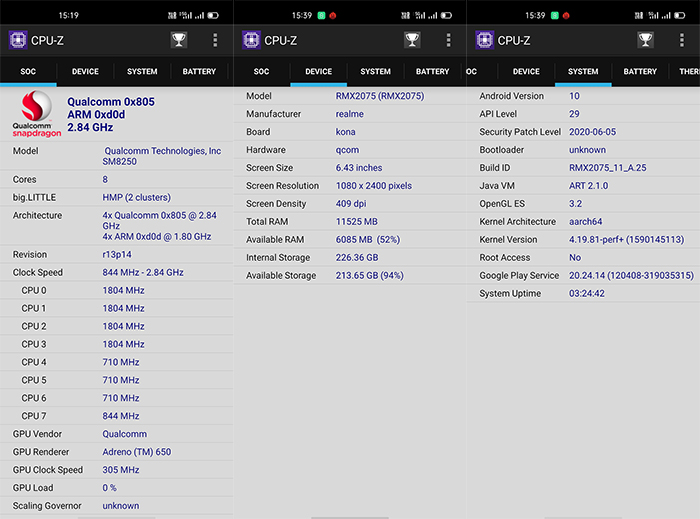Image resolution: width=700 pixels, height=519 pixels.
Task: Click '2020-06-05' security patch value
Action: point(592,132)
